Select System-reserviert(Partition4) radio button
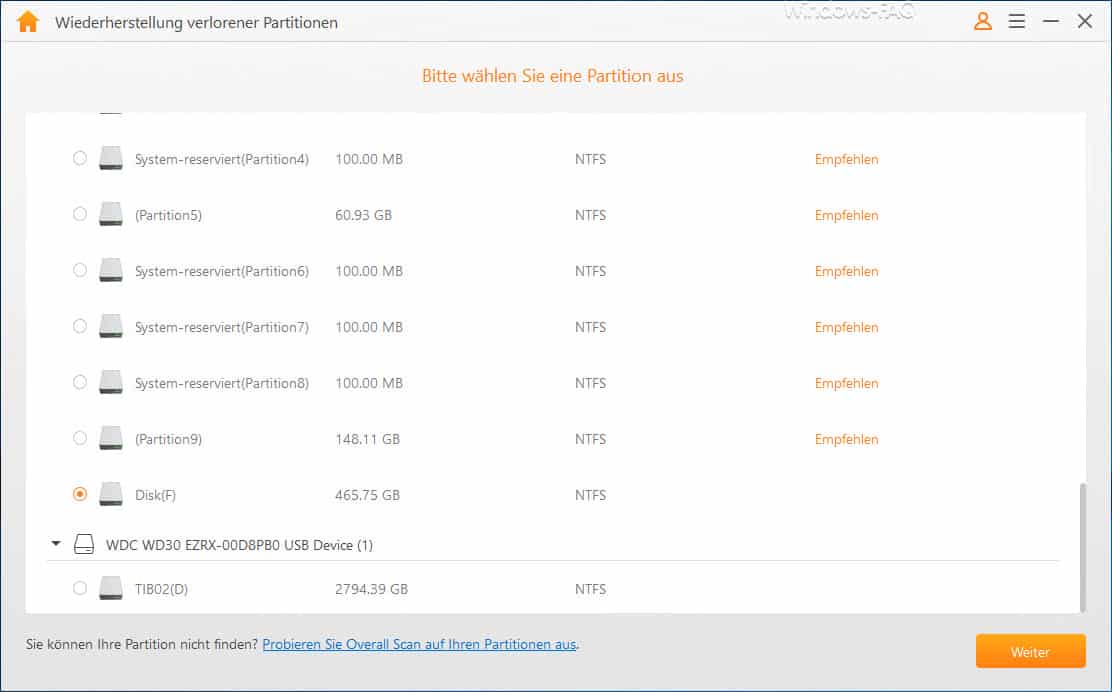 (80, 158)
